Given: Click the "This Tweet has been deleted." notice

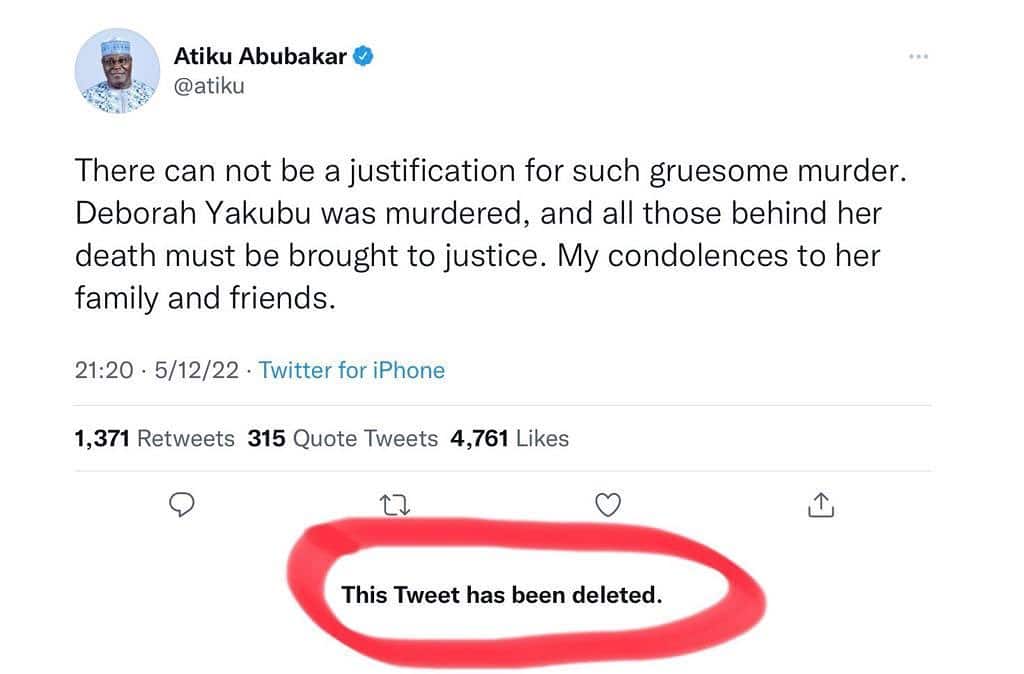Looking at the screenshot, I should click(x=501, y=596).
